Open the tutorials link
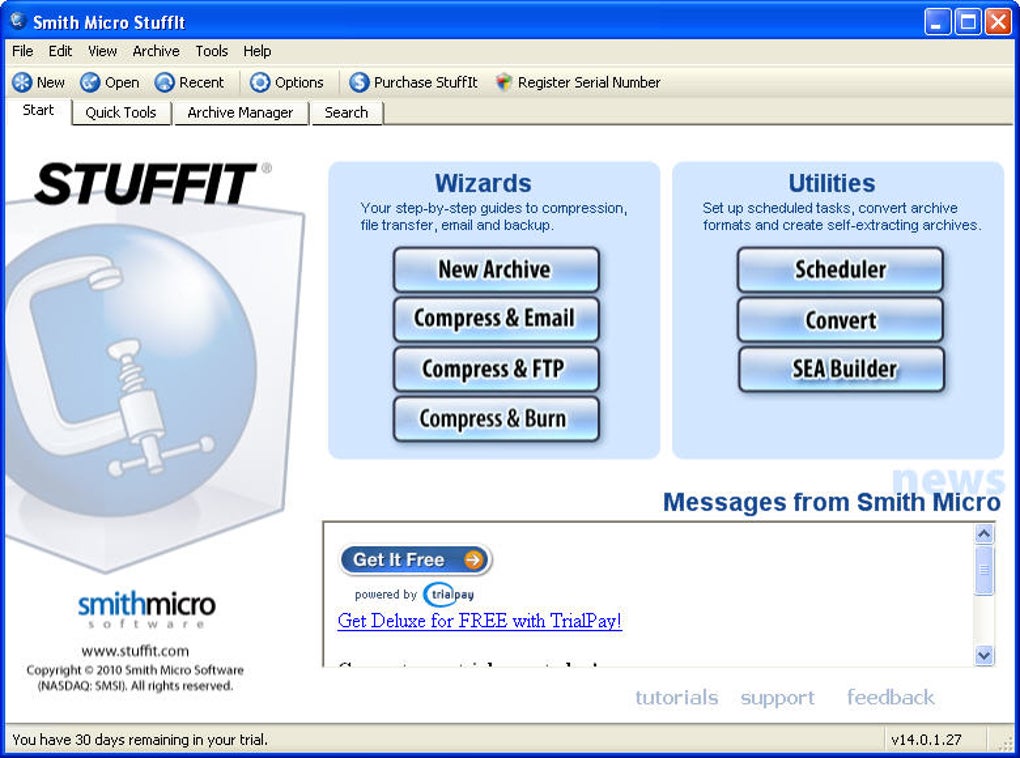This screenshot has height=758, width=1020. pos(677,697)
